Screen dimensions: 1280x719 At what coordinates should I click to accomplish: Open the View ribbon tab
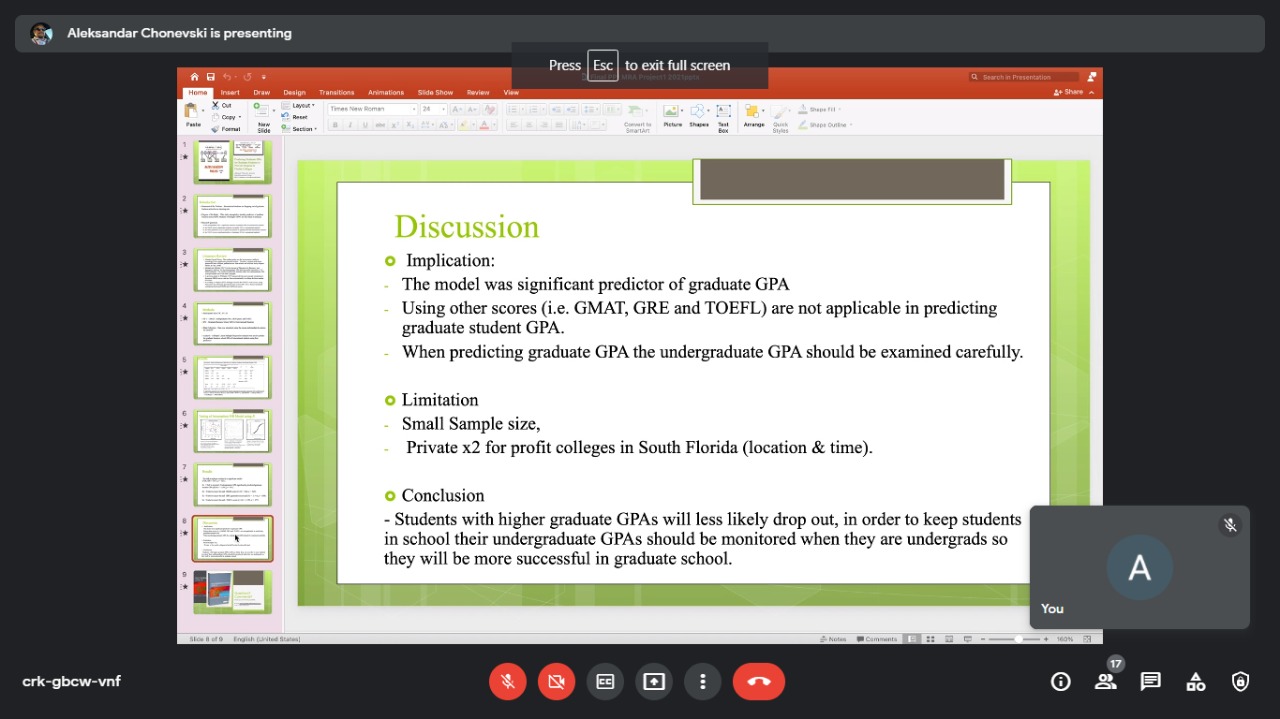[511, 93]
